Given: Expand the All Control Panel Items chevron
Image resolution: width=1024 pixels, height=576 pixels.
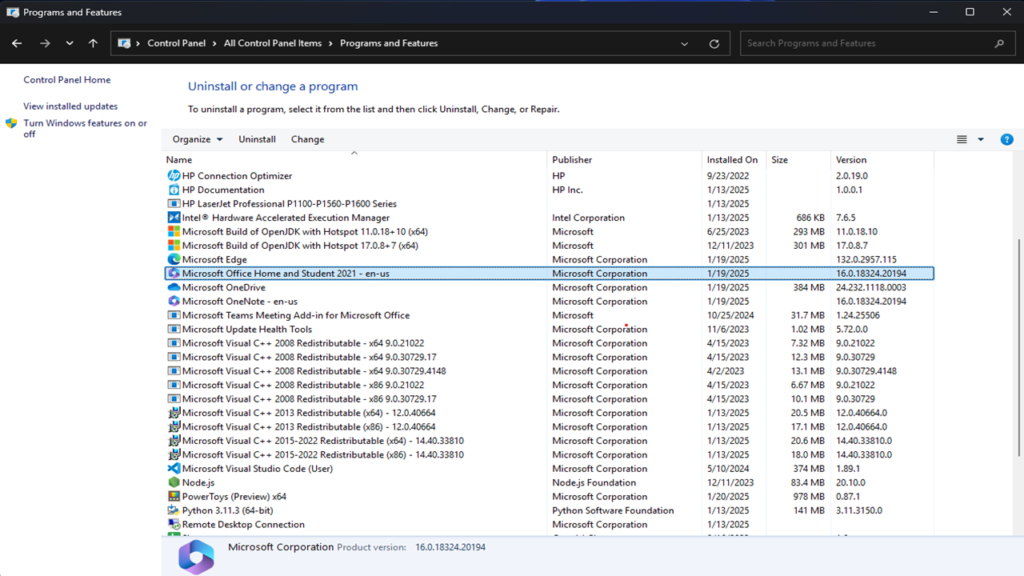Looking at the screenshot, I should (331, 43).
